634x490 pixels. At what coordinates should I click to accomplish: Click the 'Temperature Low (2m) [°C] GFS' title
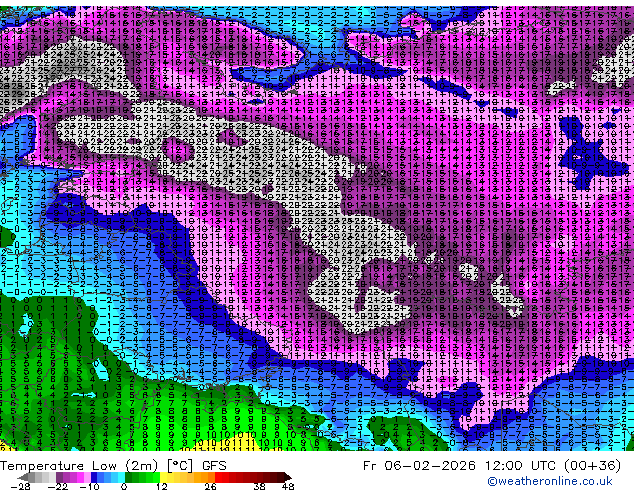(x=113, y=466)
